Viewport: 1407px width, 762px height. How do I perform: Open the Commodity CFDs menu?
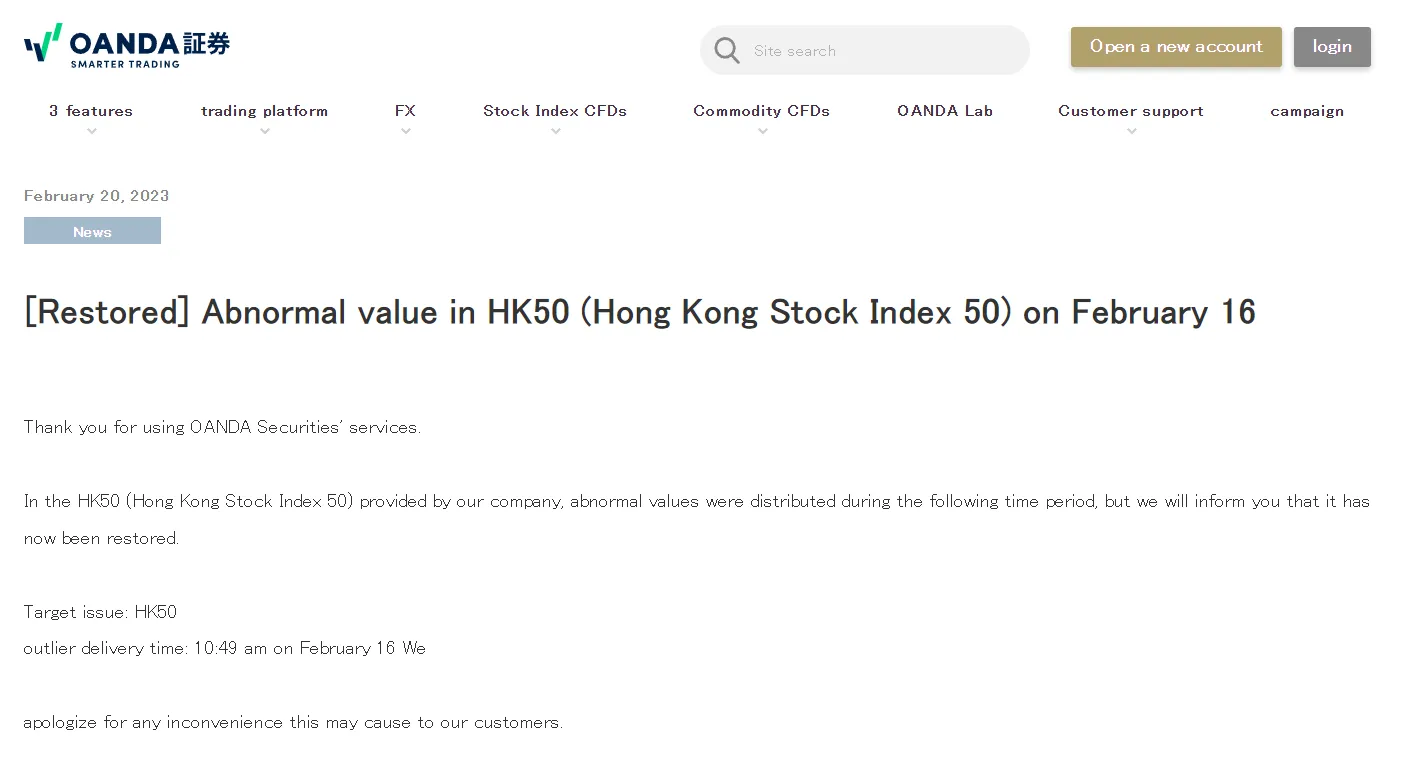point(761,111)
